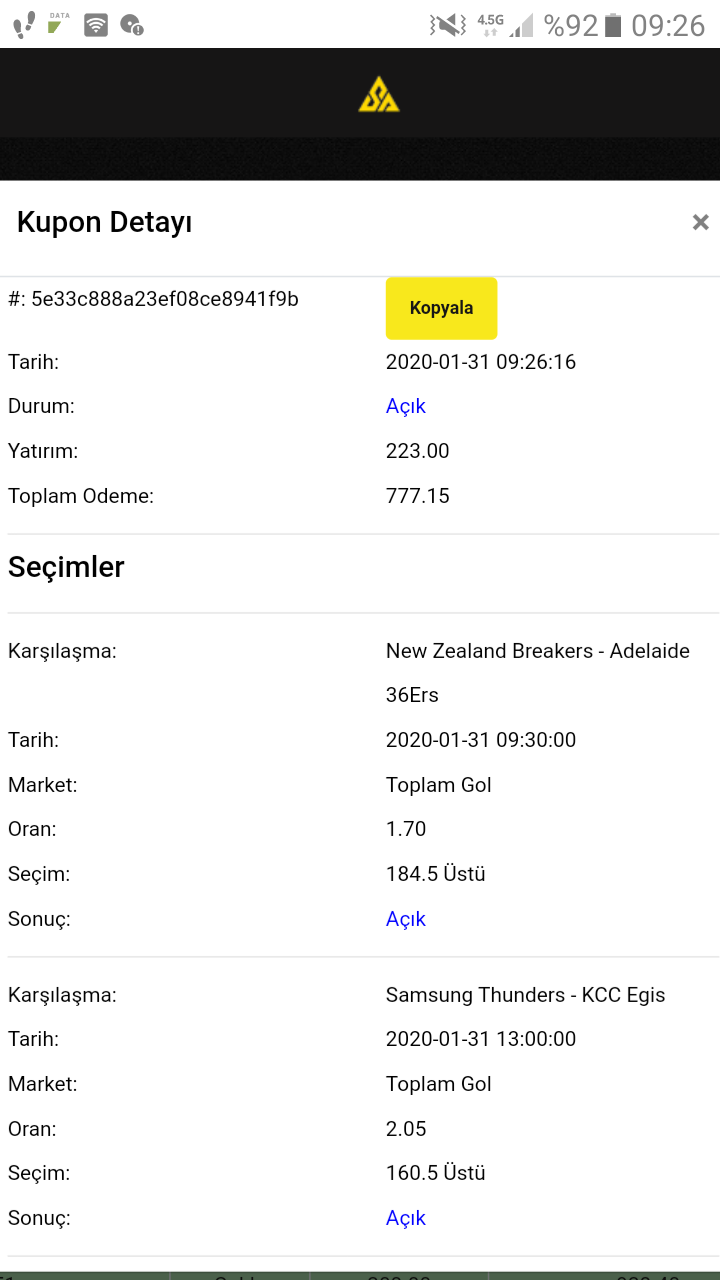This screenshot has height=1280, width=720.
Task: Open Açık result for New Zealand Breakers
Action: 406,919
